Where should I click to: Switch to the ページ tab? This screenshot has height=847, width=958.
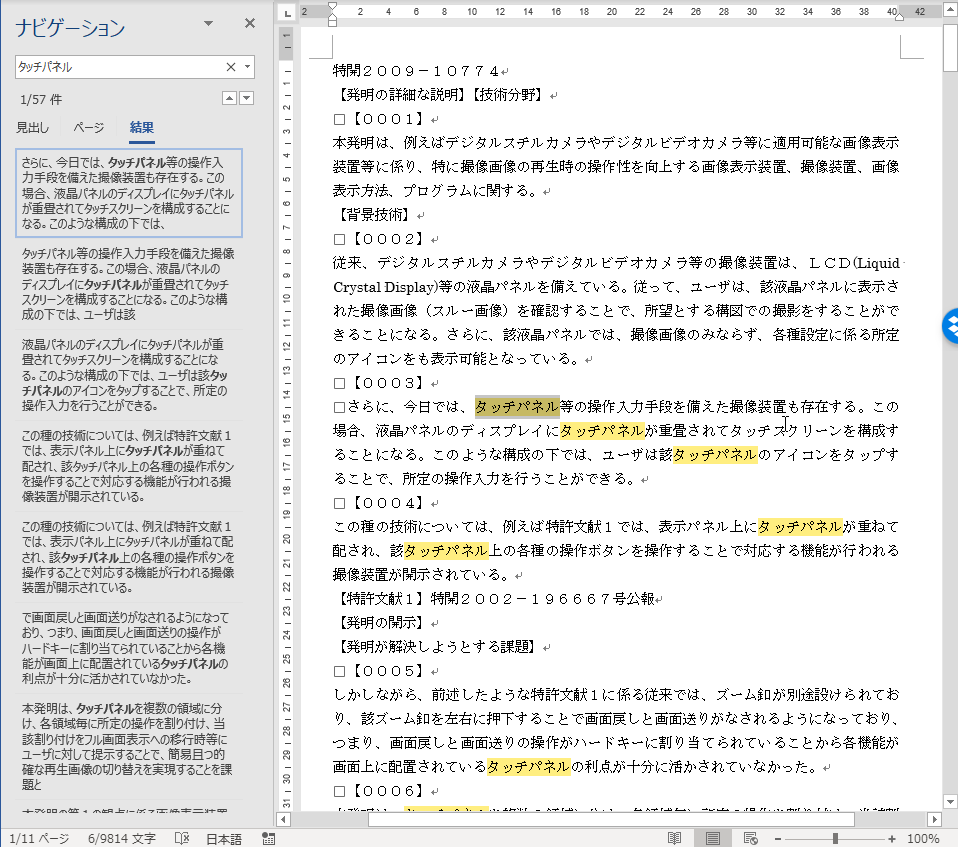pyautogui.click(x=89, y=127)
